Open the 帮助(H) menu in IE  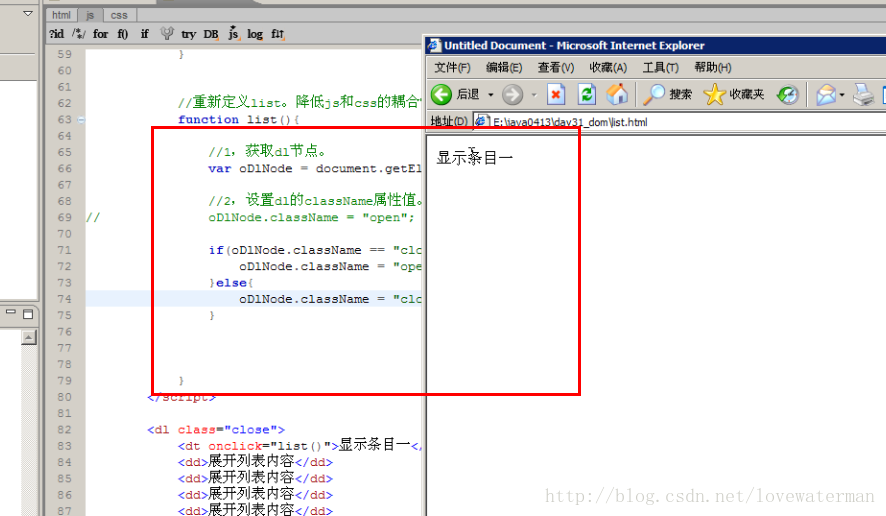tap(713, 68)
